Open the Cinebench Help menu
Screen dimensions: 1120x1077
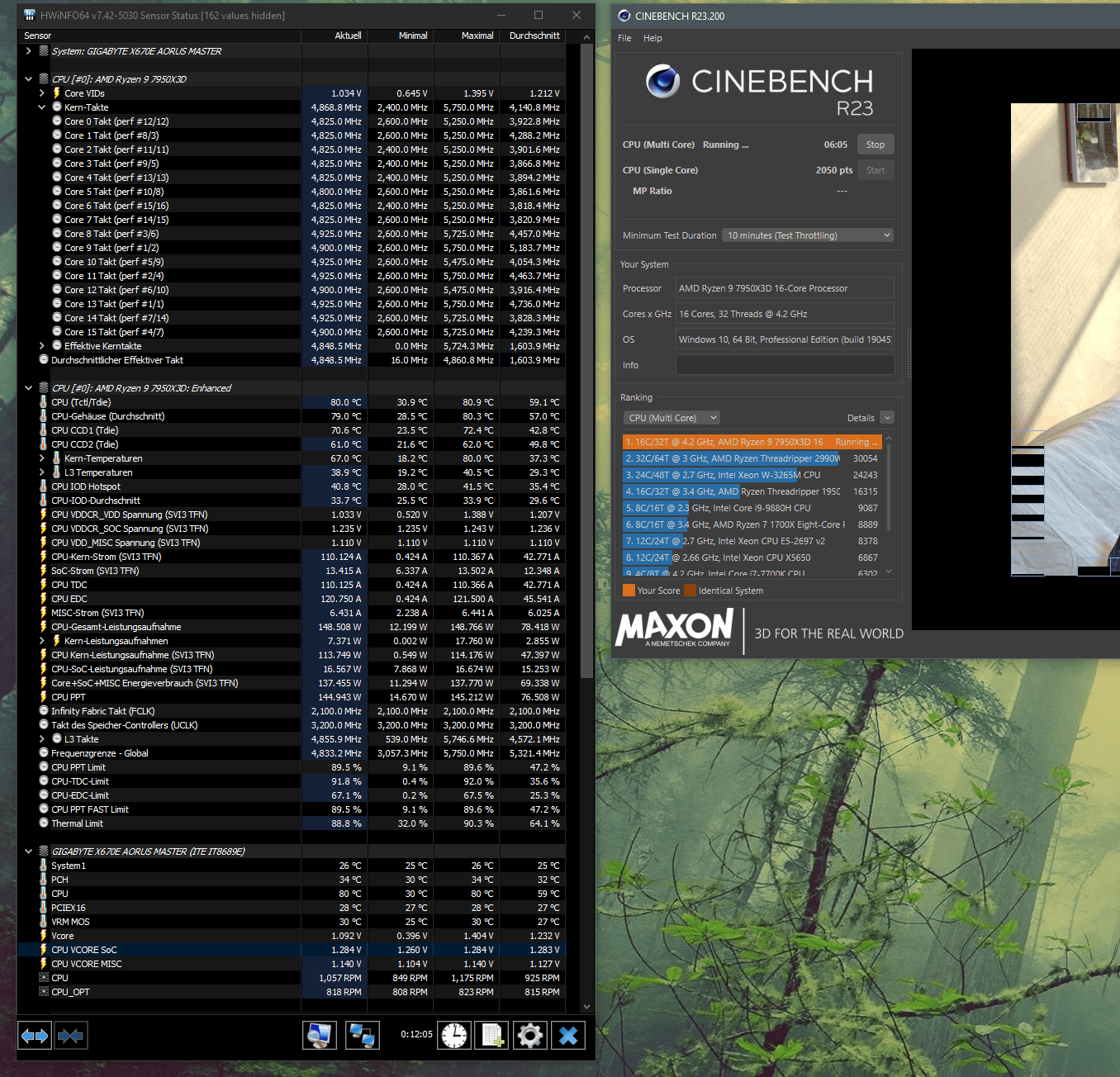point(653,38)
